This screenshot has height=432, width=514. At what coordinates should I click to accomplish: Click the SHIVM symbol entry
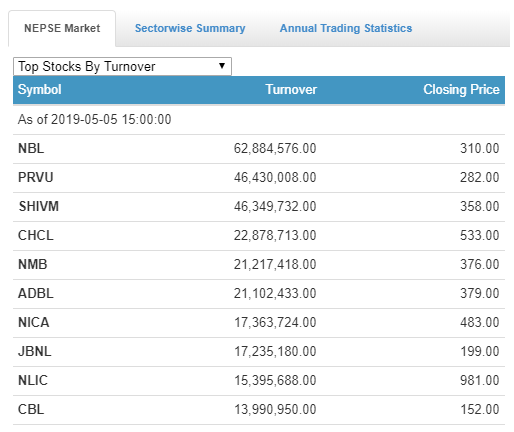39,206
